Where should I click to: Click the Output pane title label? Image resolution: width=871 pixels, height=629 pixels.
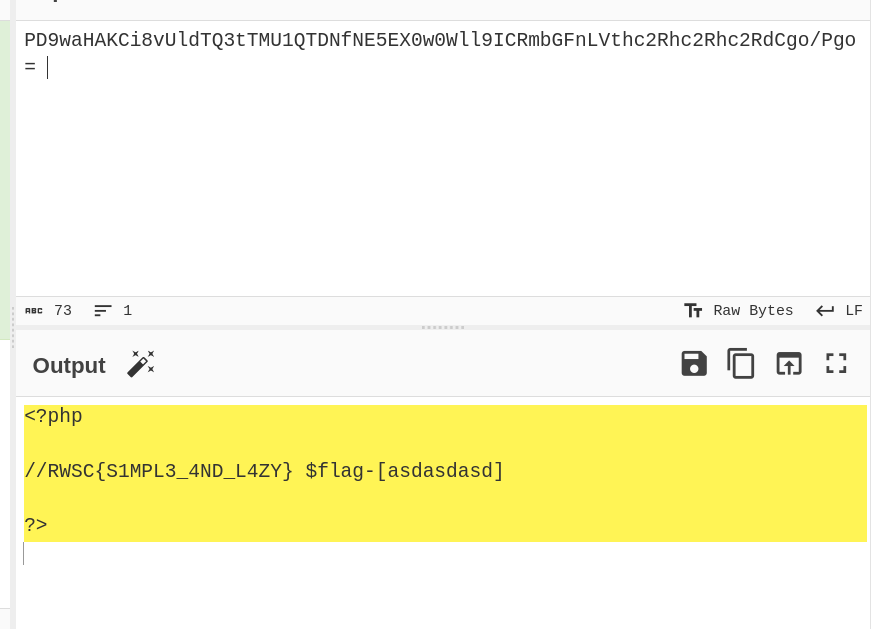(x=69, y=365)
